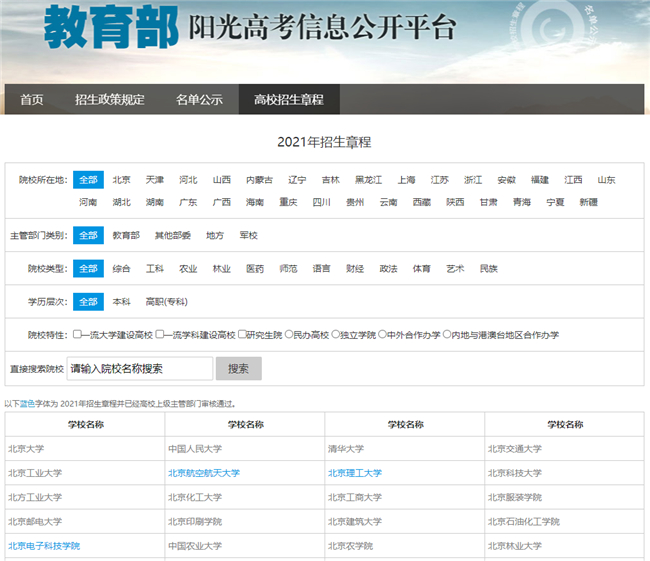Filter location by 河南
The height and width of the screenshot is (561, 650).
pos(88,202)
